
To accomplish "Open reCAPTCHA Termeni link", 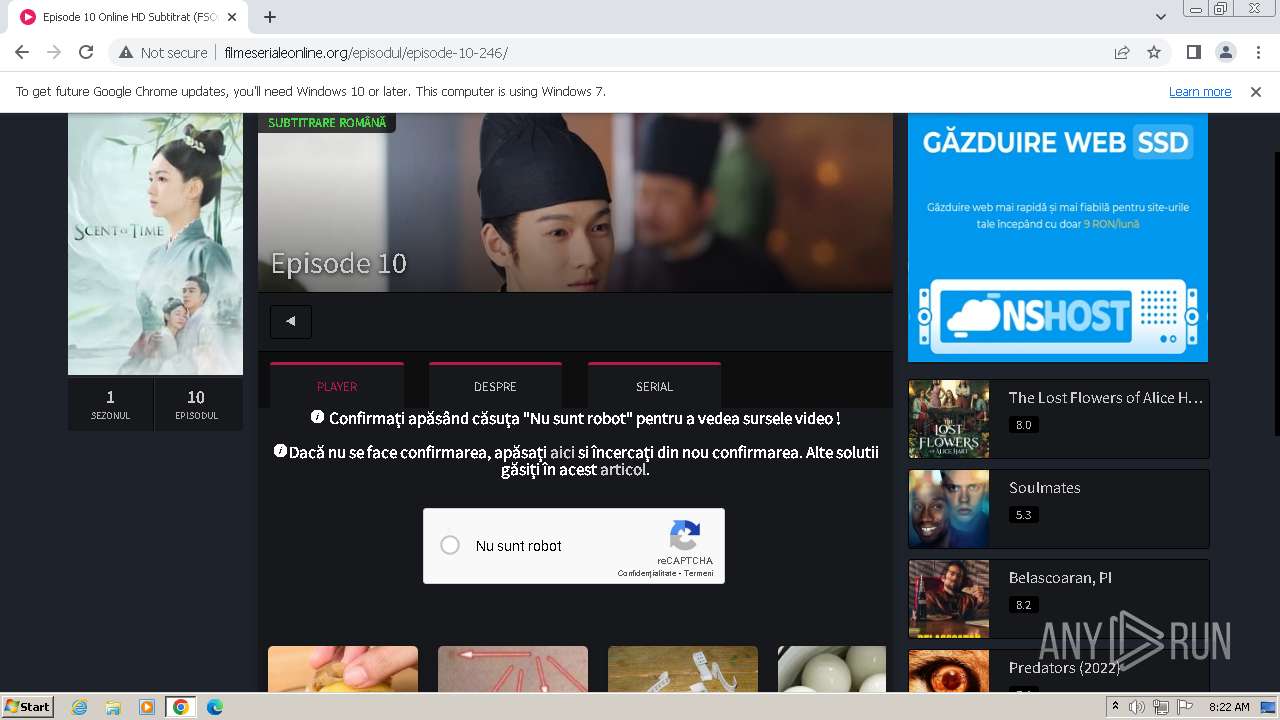I will coord(699,573).
